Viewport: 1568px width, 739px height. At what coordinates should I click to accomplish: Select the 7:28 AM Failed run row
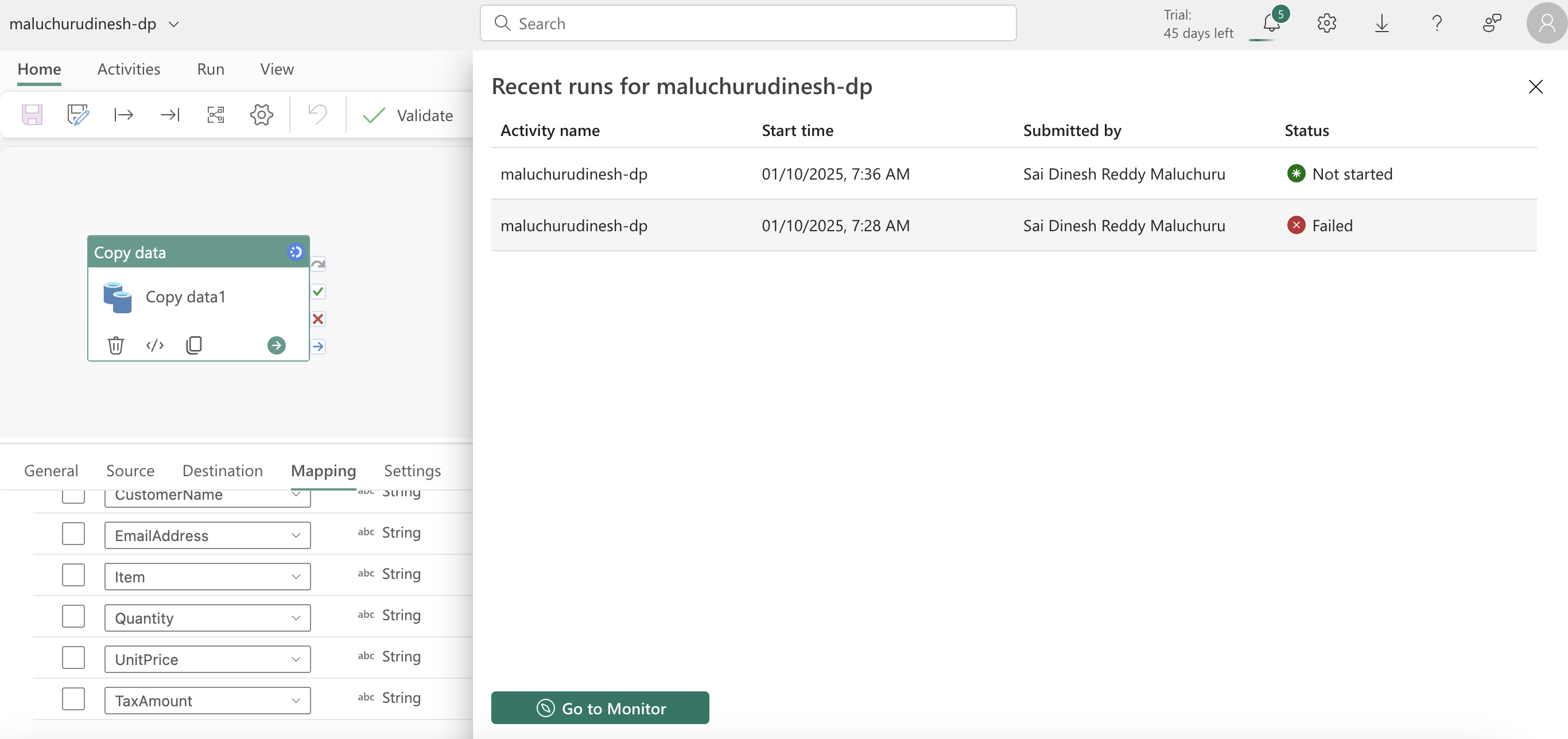click(1014, 225)
